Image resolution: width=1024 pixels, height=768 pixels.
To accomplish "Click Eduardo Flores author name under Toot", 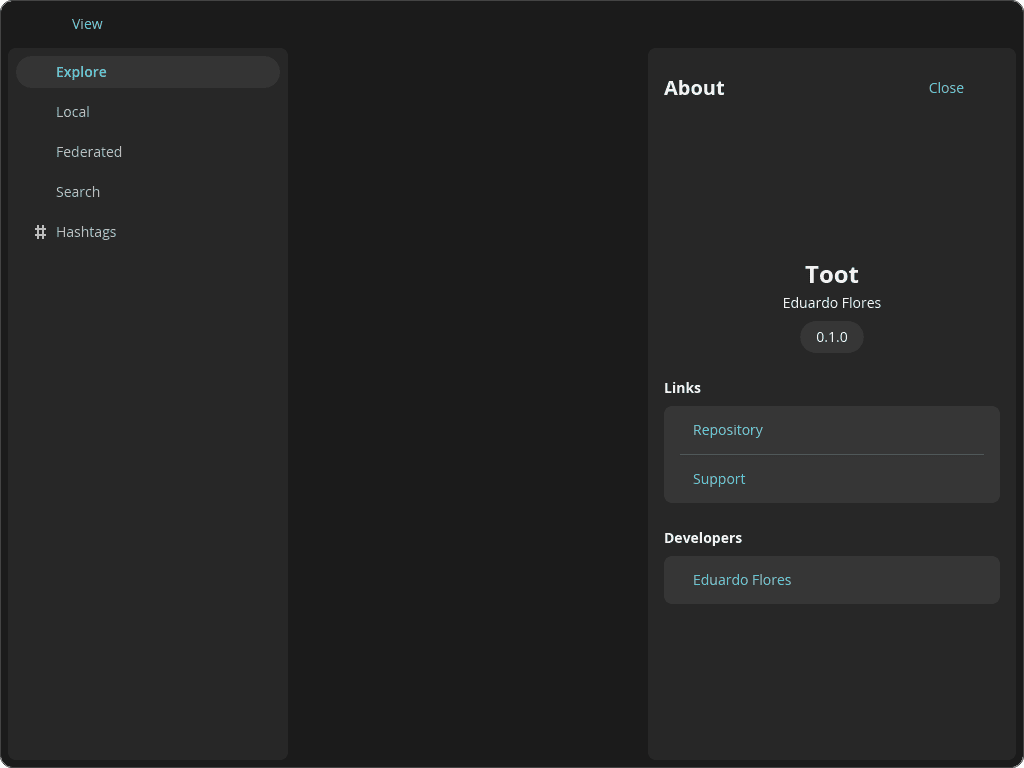I will click(831, 303).
